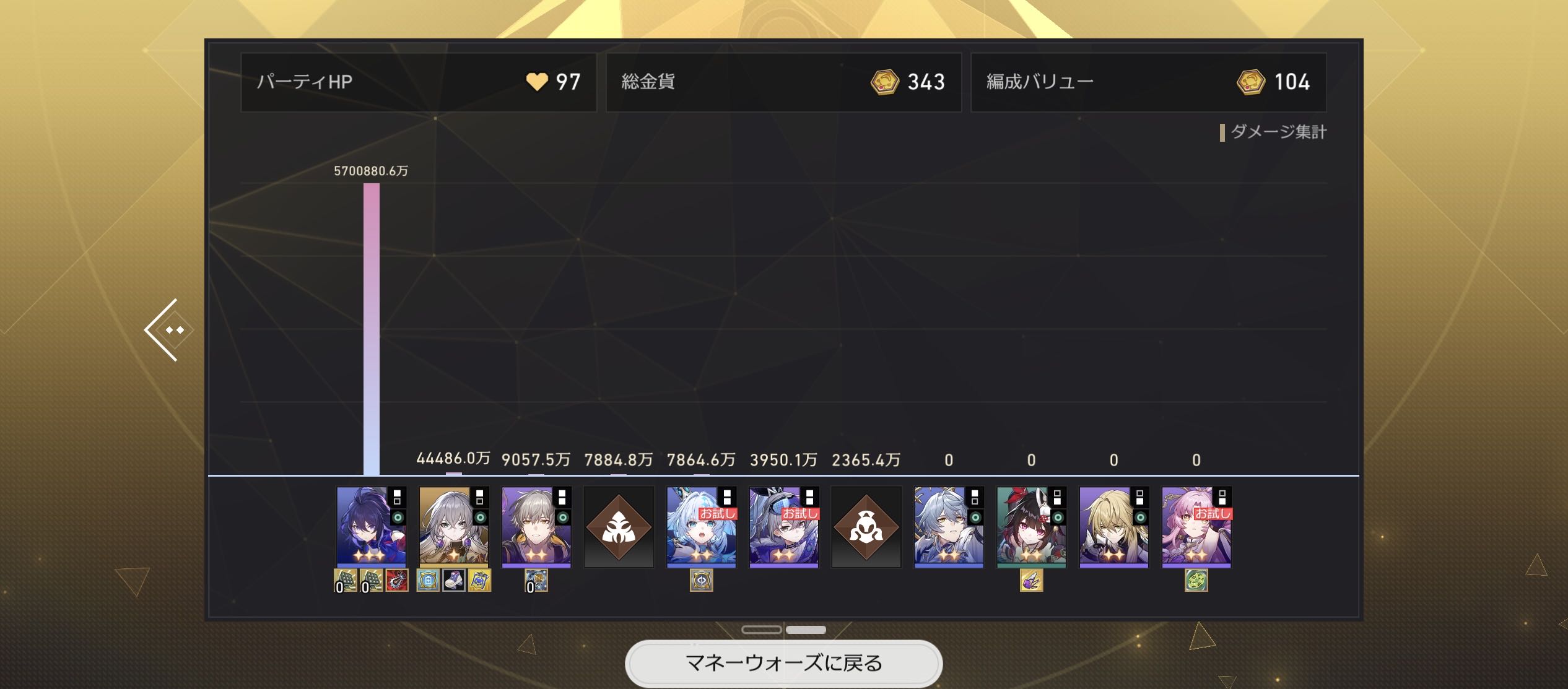Viewport: 1568px width, 689px height.
Task: Click the yellow skull flag equipment icon
Action: 479,581
